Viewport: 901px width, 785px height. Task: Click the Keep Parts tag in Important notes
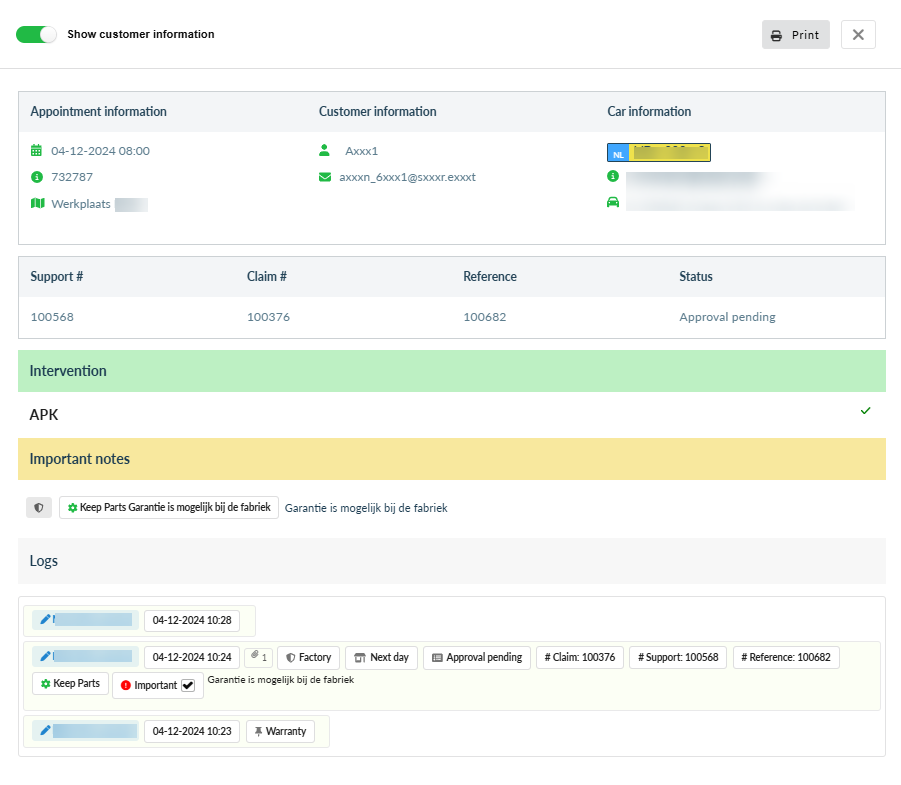point(168,508)
